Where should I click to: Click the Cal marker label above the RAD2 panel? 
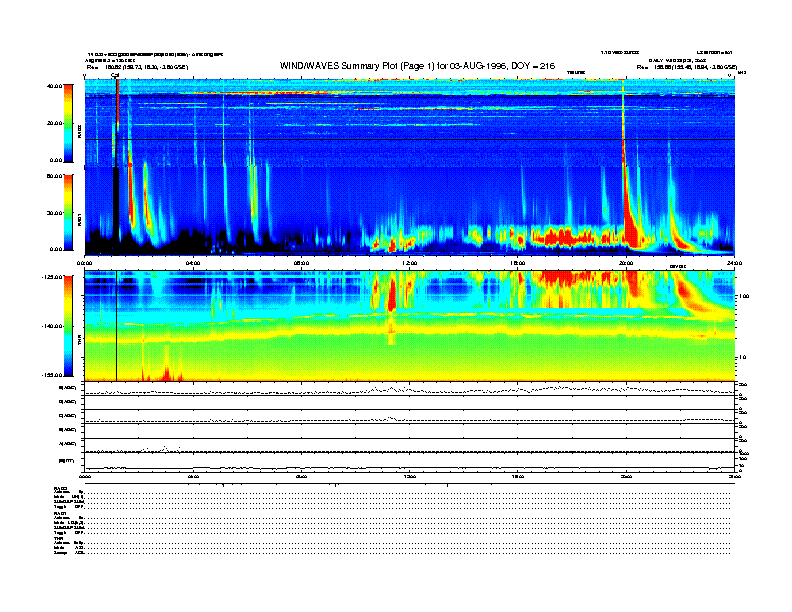pyautogui.click(x=115, y=76)
